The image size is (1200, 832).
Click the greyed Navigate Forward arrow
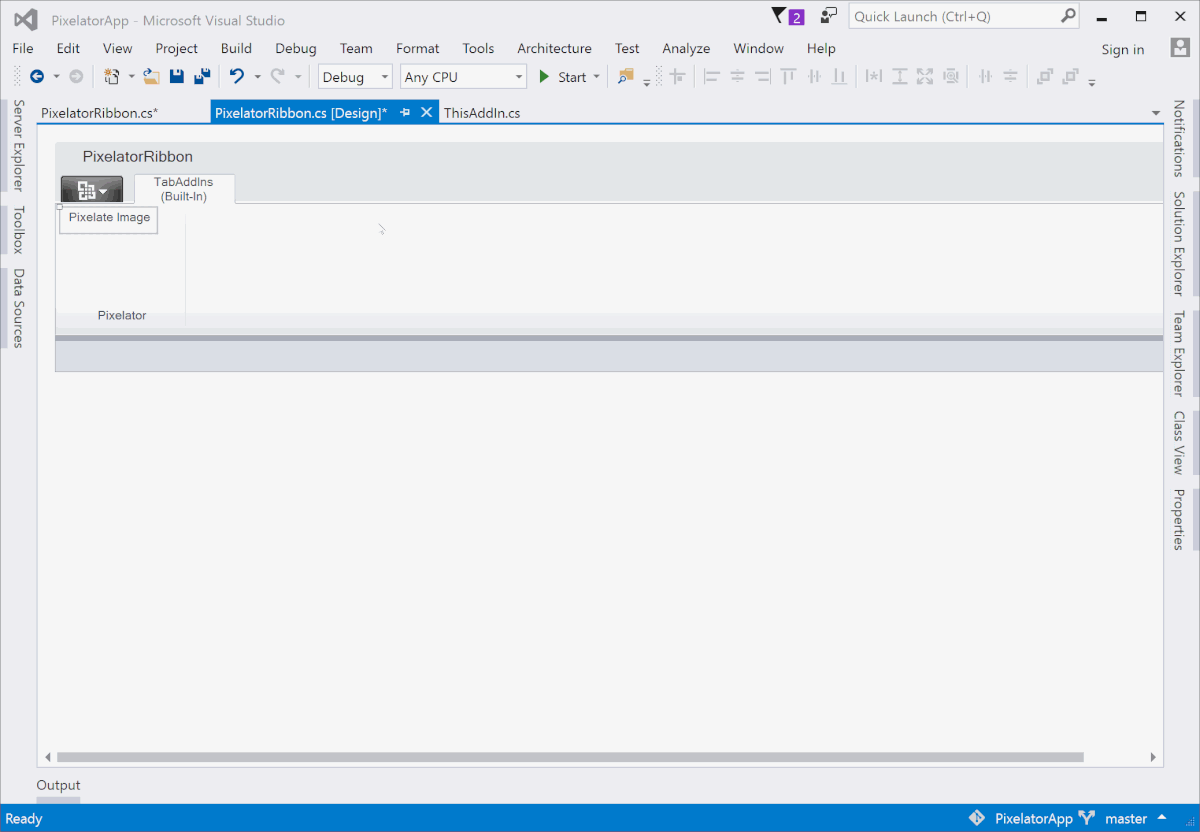76,77
